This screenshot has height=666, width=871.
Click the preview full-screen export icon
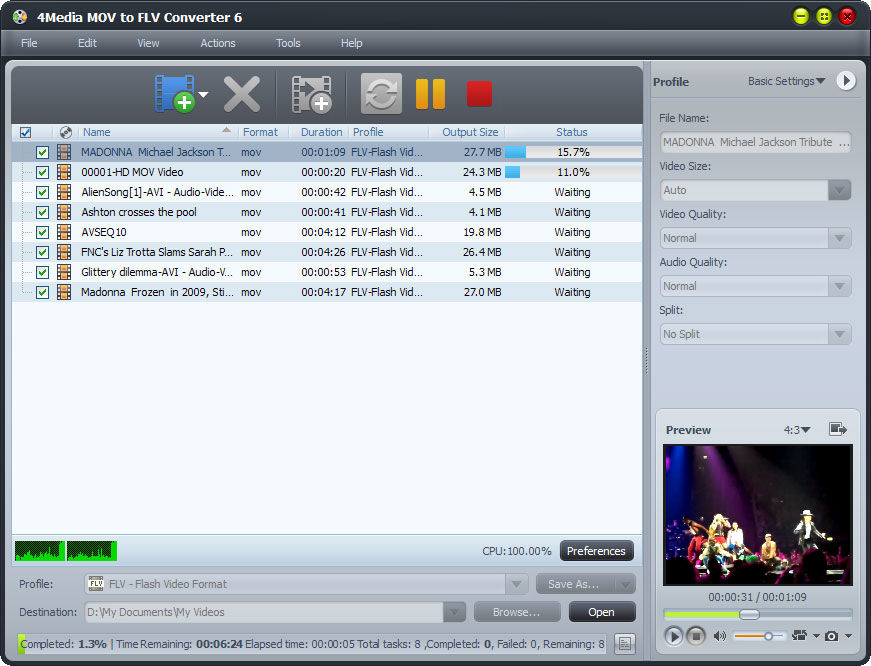click(x=837, y=429)
